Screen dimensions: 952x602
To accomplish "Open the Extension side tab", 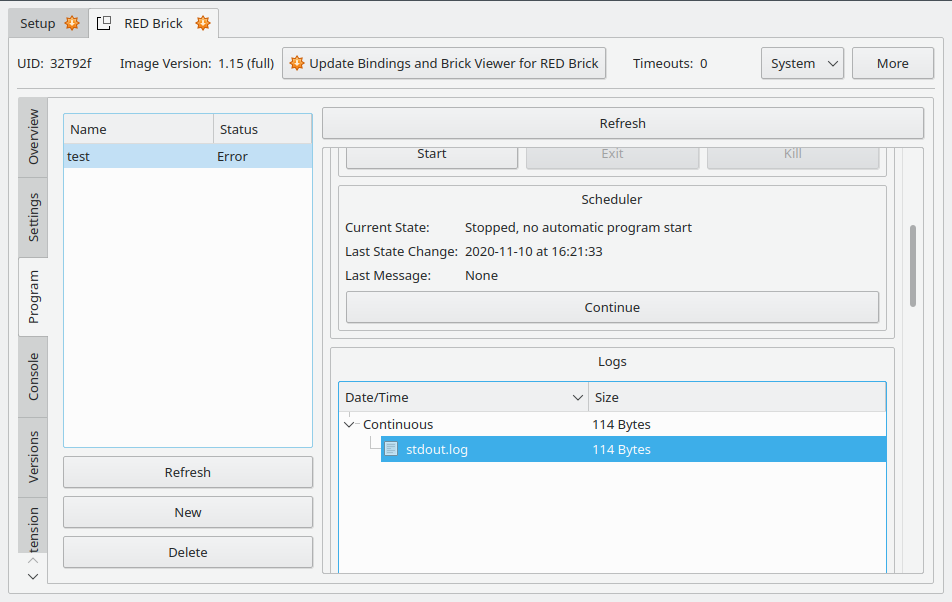I will 33,527.
